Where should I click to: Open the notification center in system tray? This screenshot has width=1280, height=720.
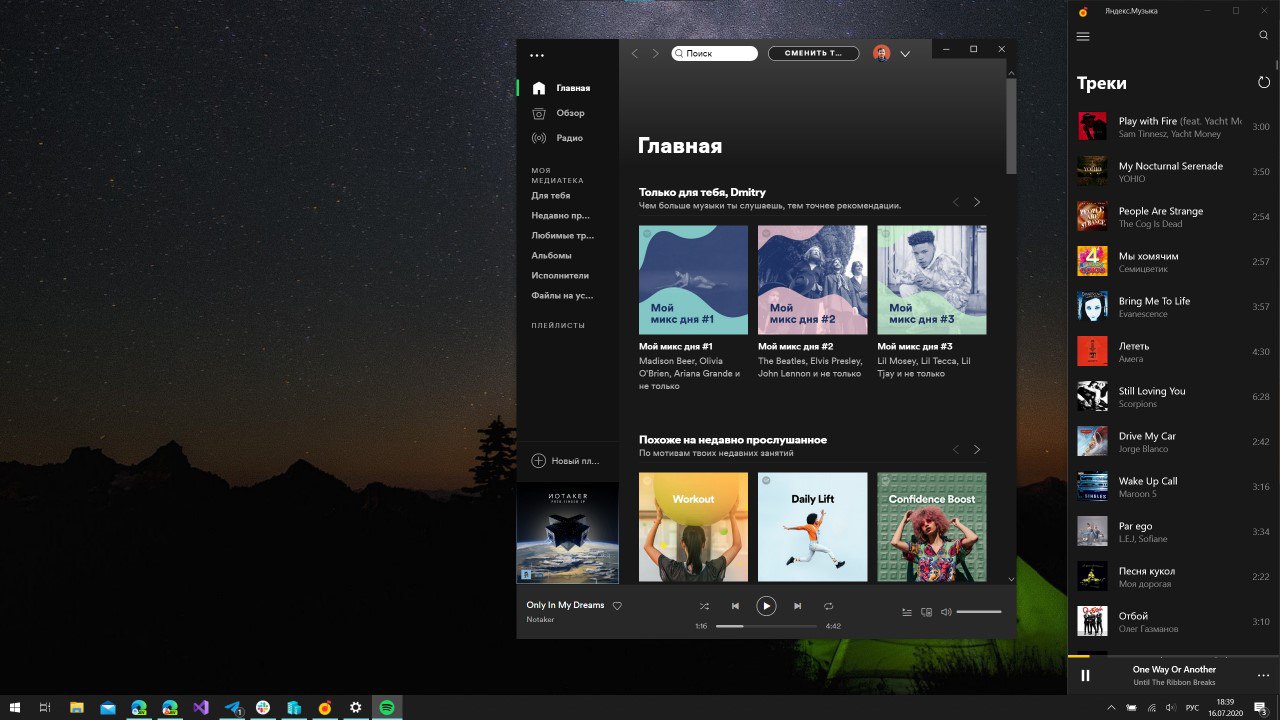click(x=1261, y=708)
